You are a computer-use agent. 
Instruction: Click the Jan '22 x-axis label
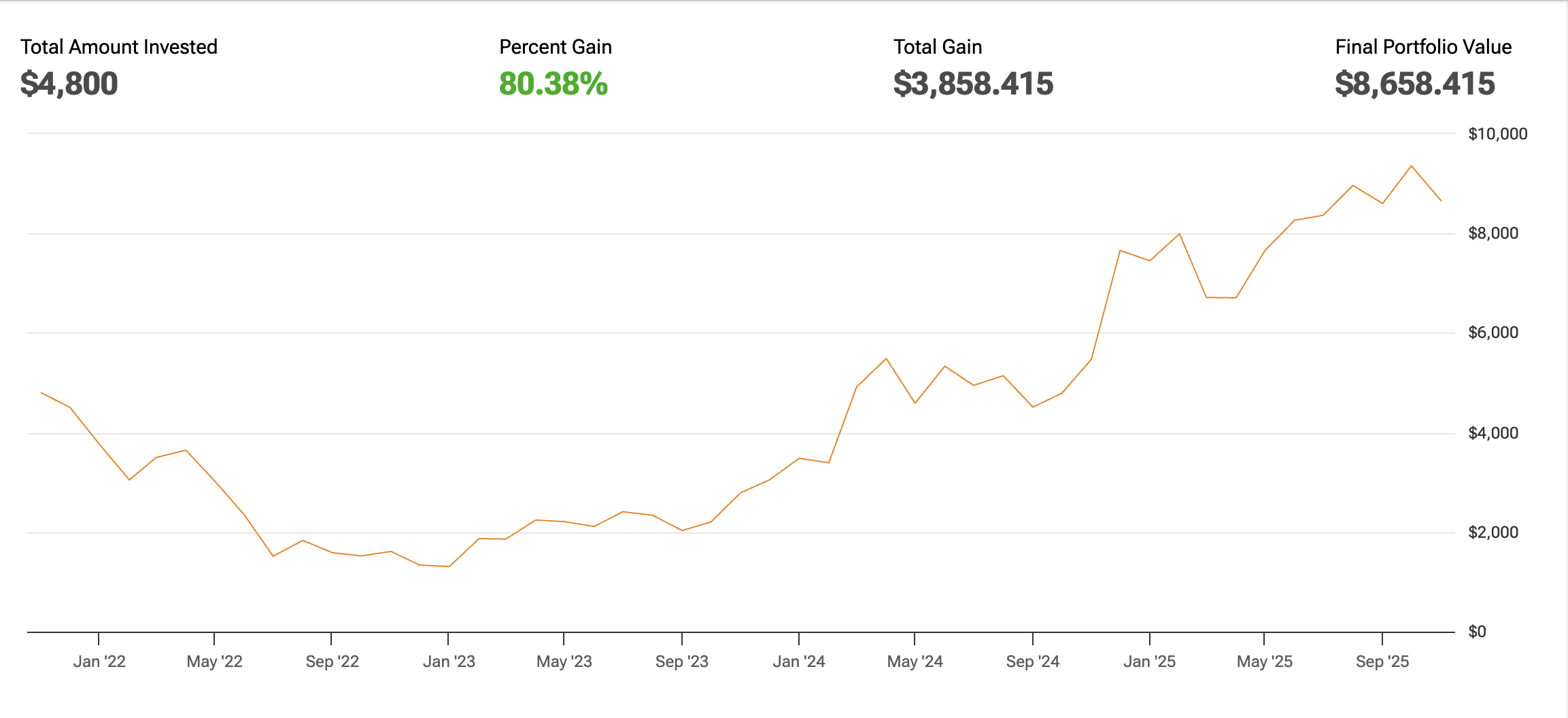(x=99, y=662)
